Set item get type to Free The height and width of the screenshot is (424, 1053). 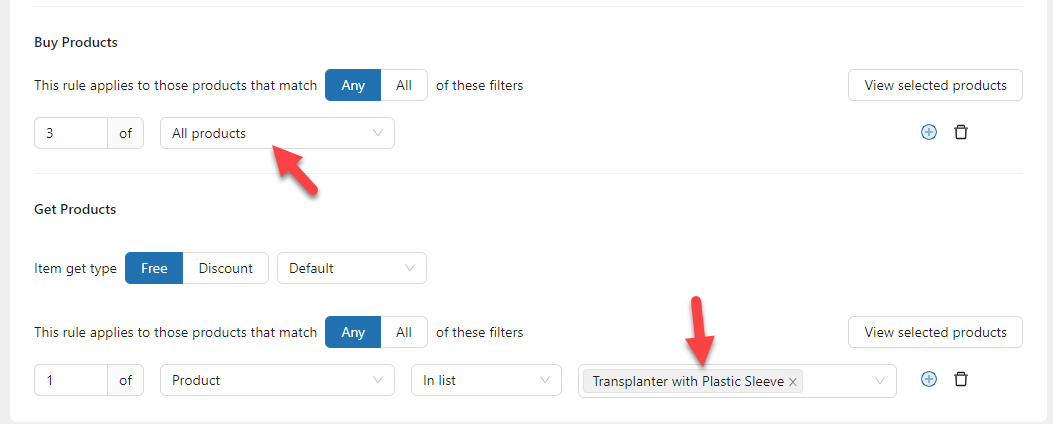154,268
